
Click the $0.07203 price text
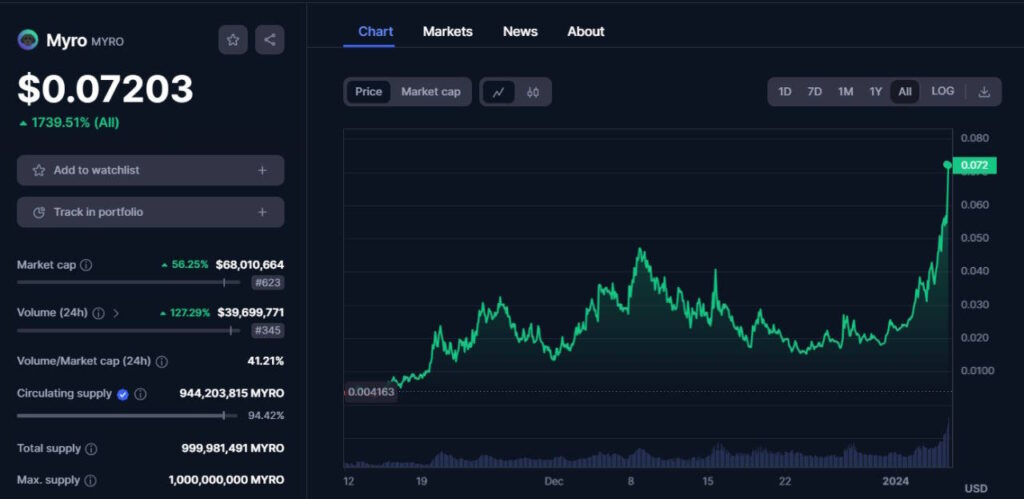pyautogui.click(x=105, y=89)
